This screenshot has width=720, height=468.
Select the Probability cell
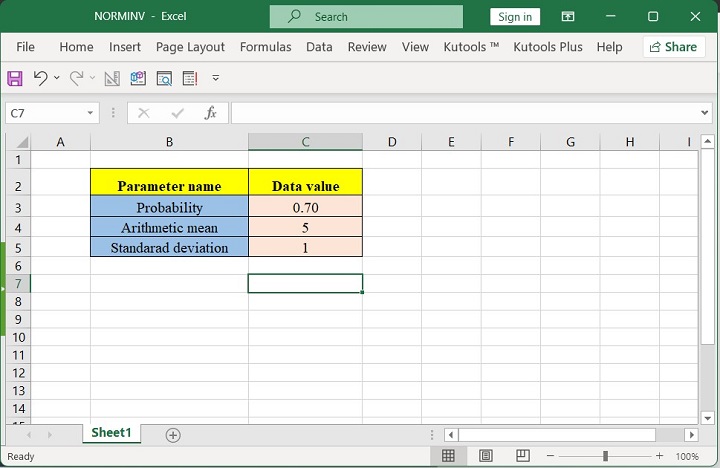(x=169, y=206)
